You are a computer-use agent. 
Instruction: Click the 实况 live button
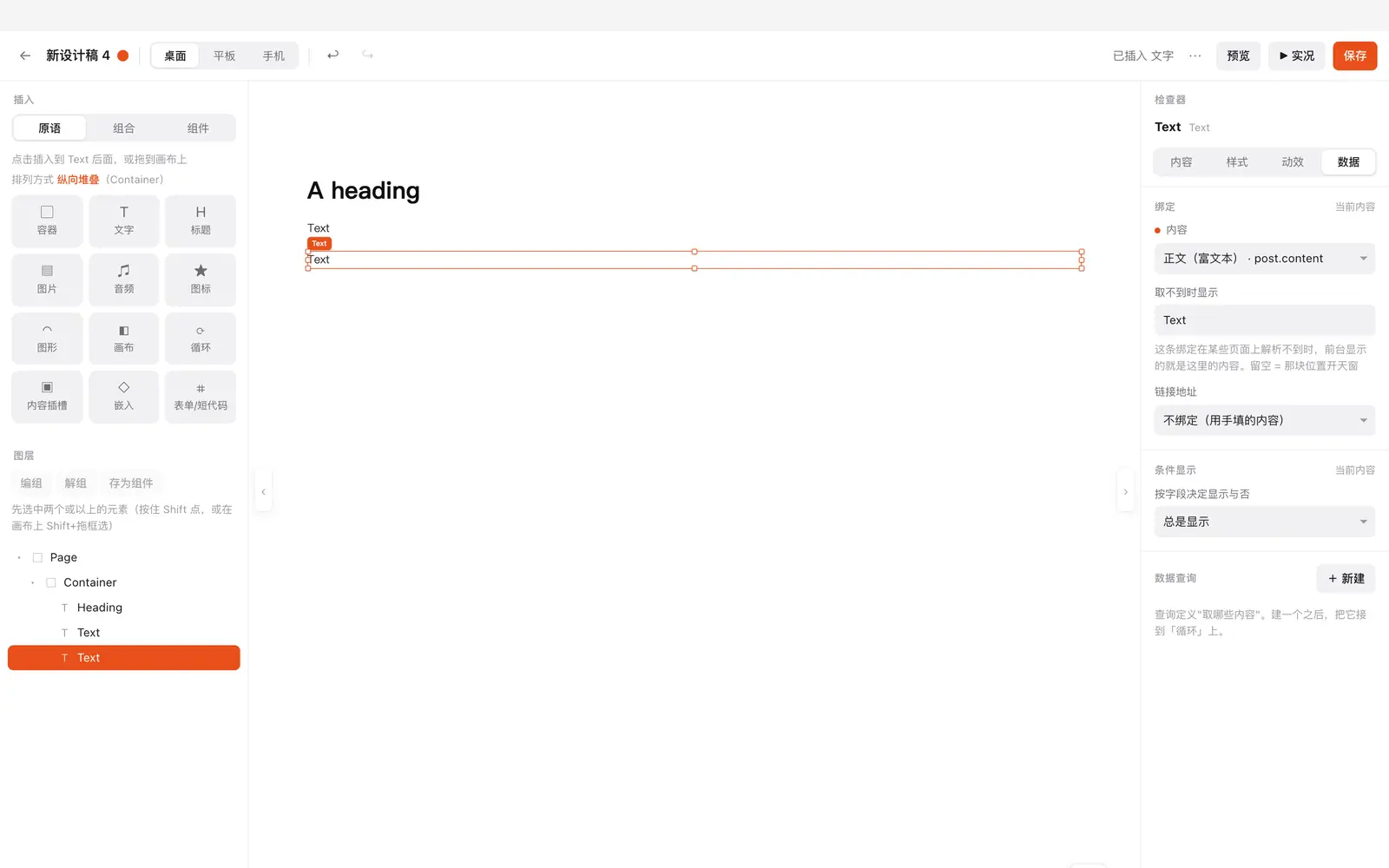pyautogui.click(x=1297, y=56)
